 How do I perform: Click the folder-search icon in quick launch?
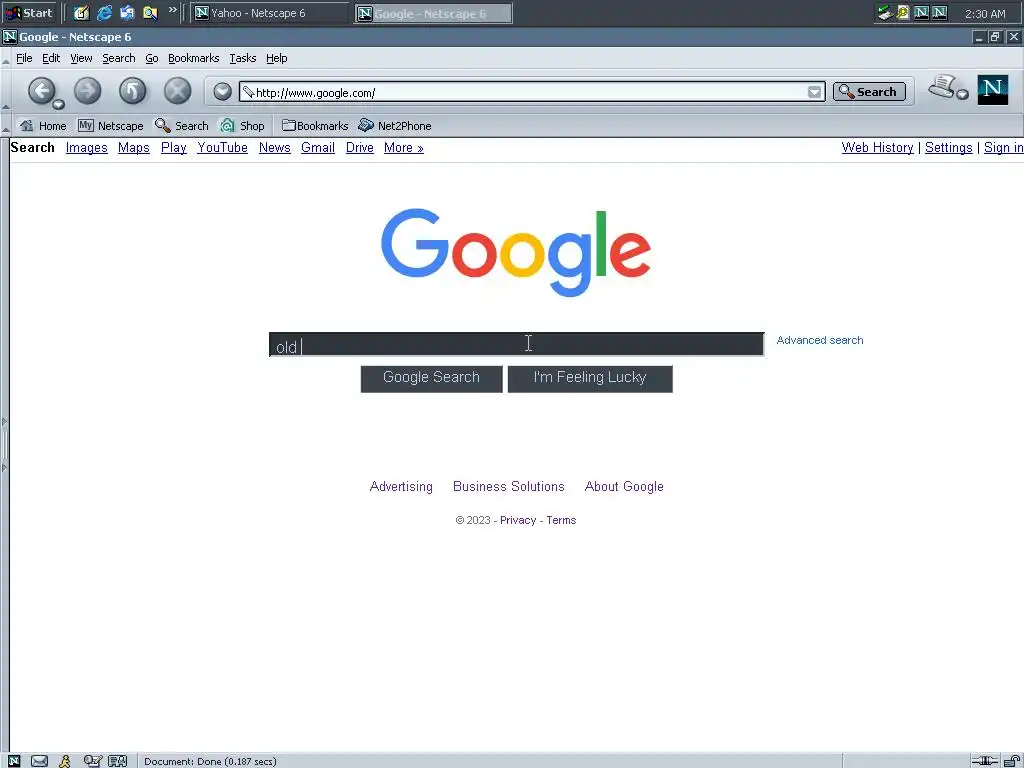point(150,13)
